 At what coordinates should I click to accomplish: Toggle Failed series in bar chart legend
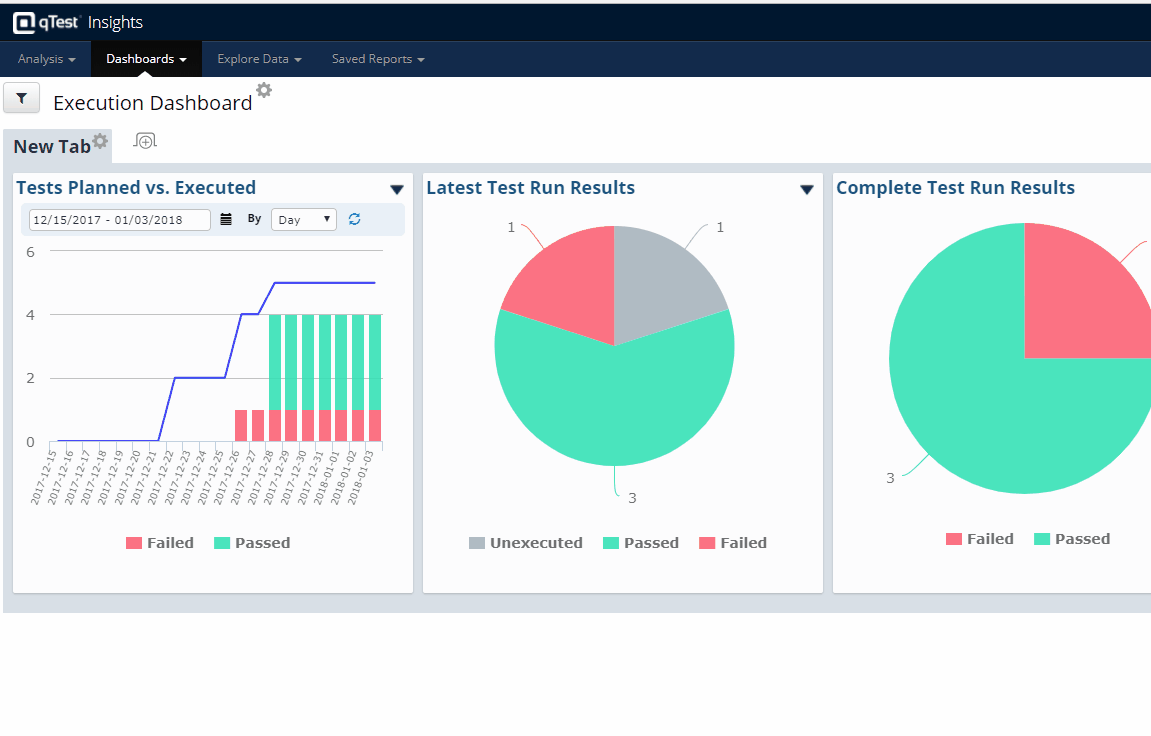[160, 543]
